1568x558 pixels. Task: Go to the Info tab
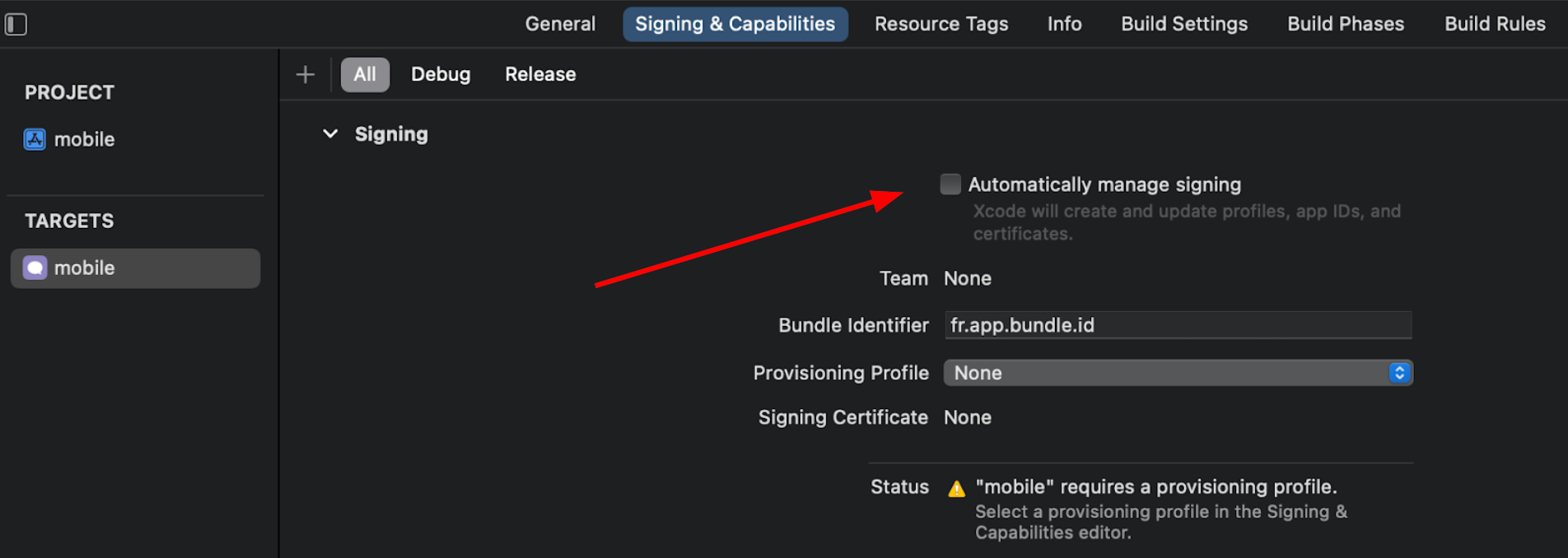(1064, 24)
